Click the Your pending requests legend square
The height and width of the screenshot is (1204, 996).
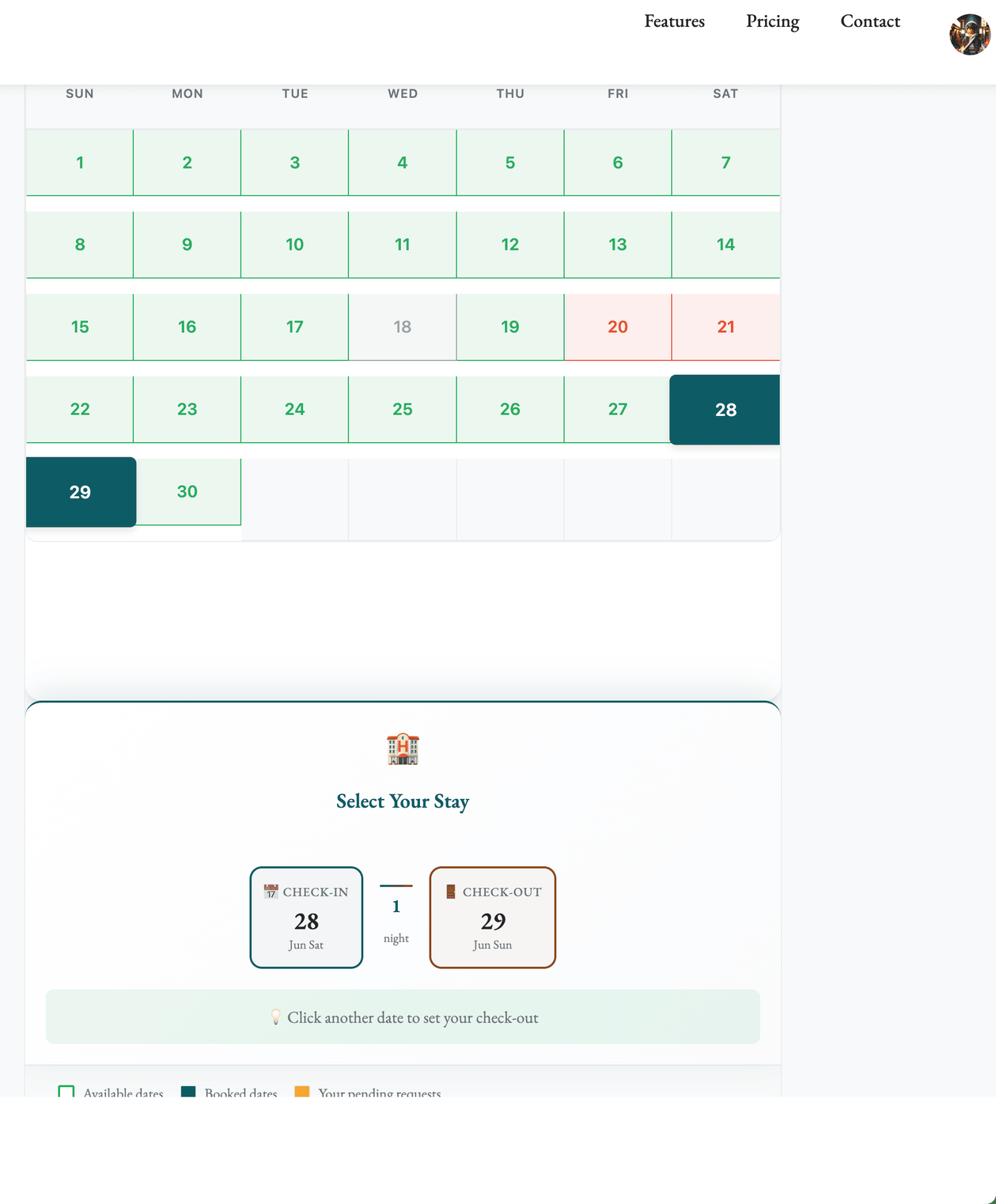point(301,1092)
